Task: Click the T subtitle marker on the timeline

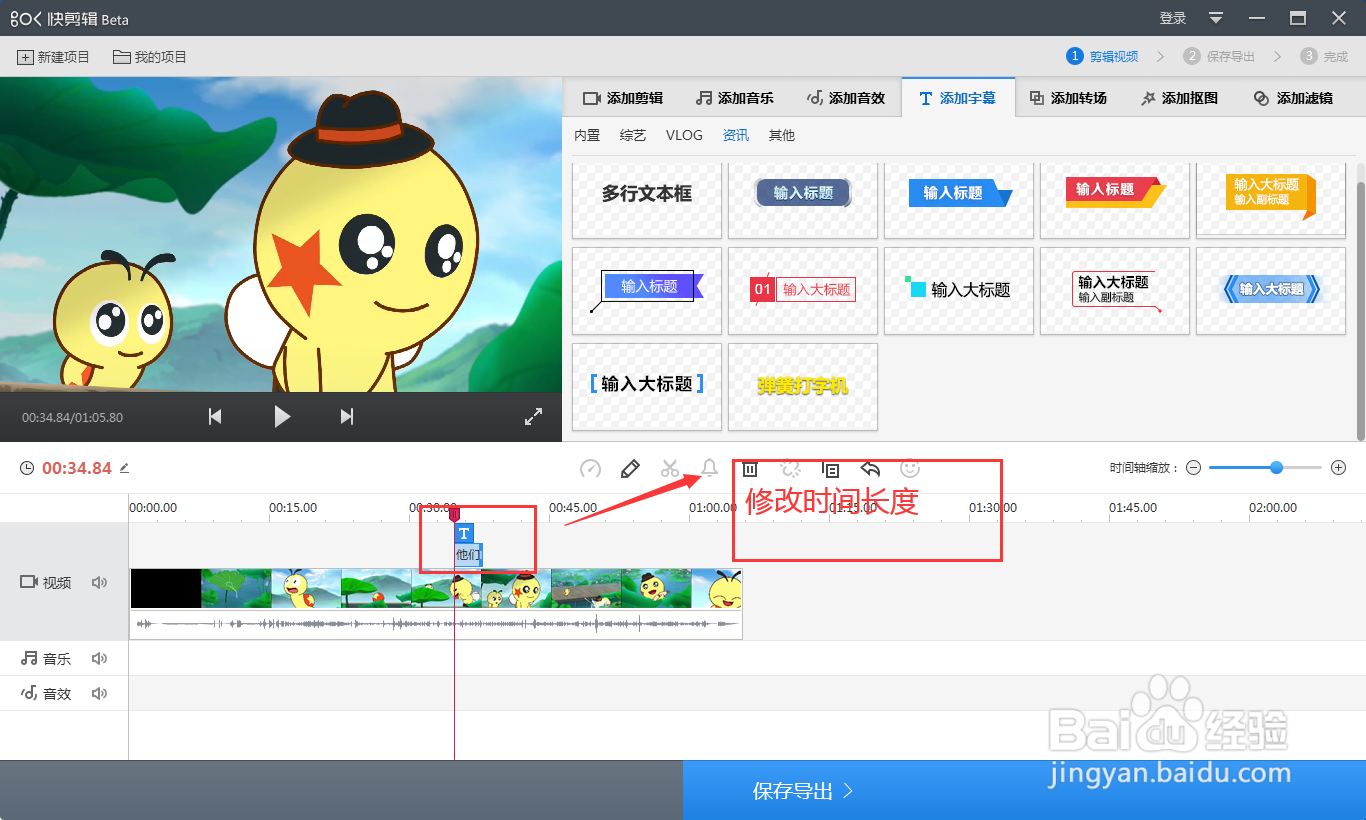Action: pos(464,534)
